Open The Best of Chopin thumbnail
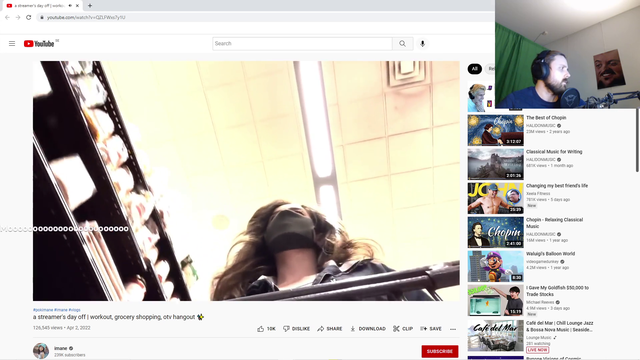 tap(496, 130)
